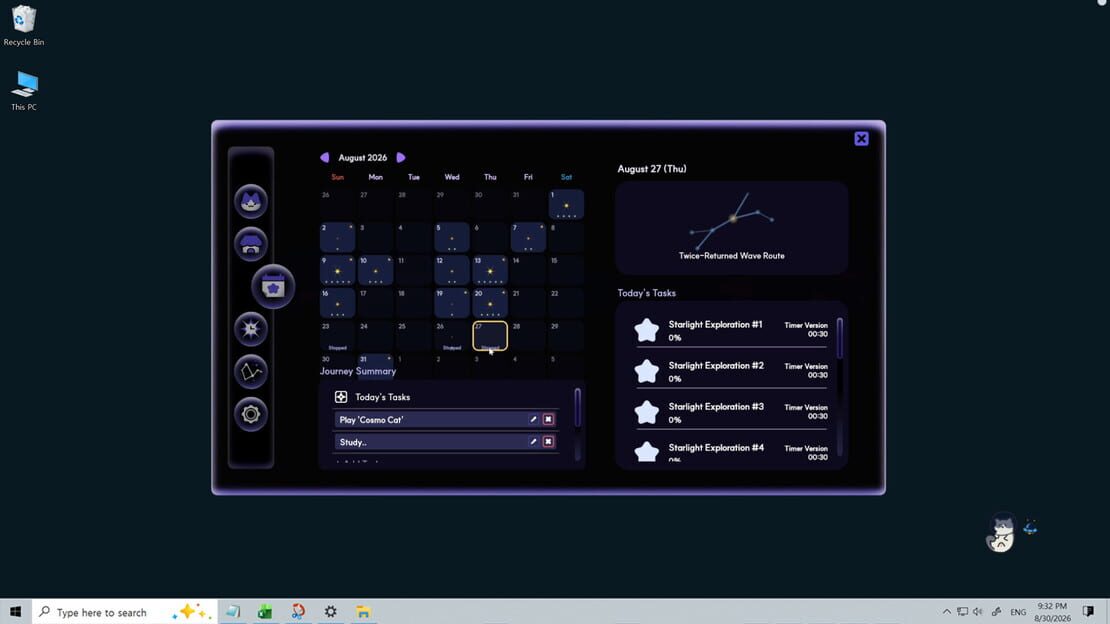Image resolution: width=1110 pixels, height=624 pixels.
Task: Open the taskbar clock and date
Action: 1052,612
